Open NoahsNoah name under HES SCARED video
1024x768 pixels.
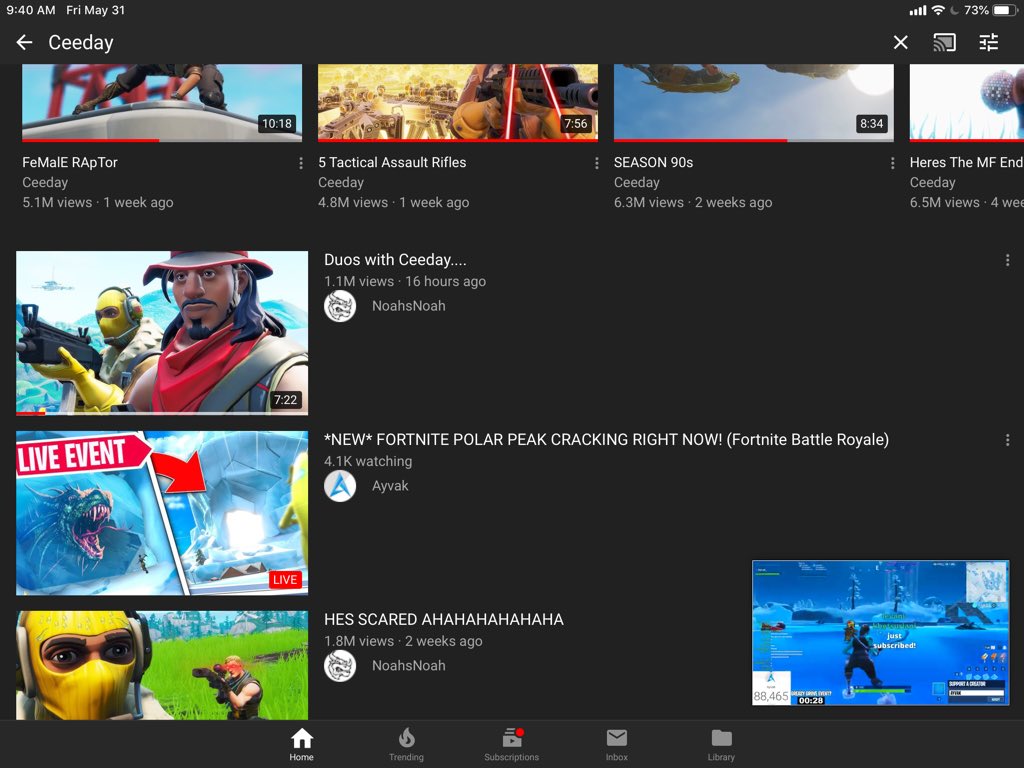[409, 665]
